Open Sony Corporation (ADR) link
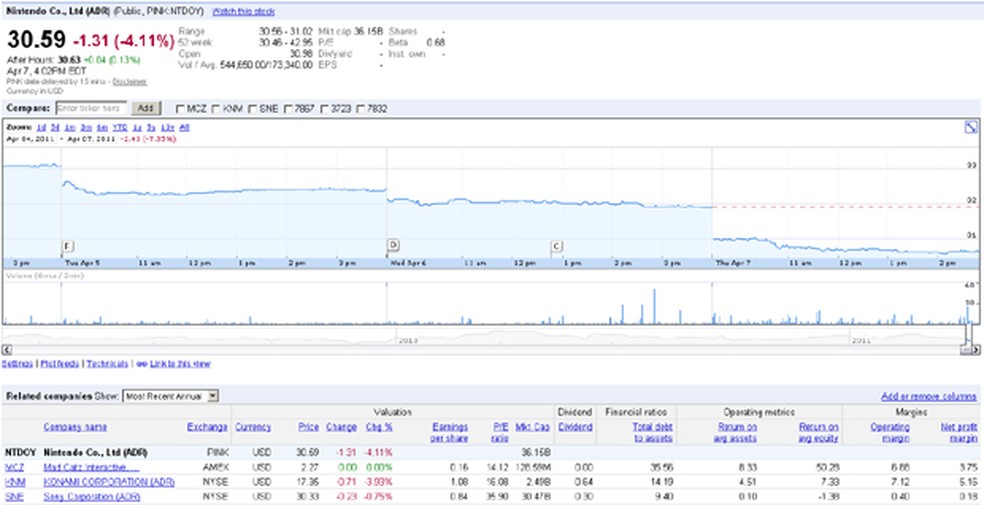Screen dimensions: 984x505 click(x=92, y=497)
